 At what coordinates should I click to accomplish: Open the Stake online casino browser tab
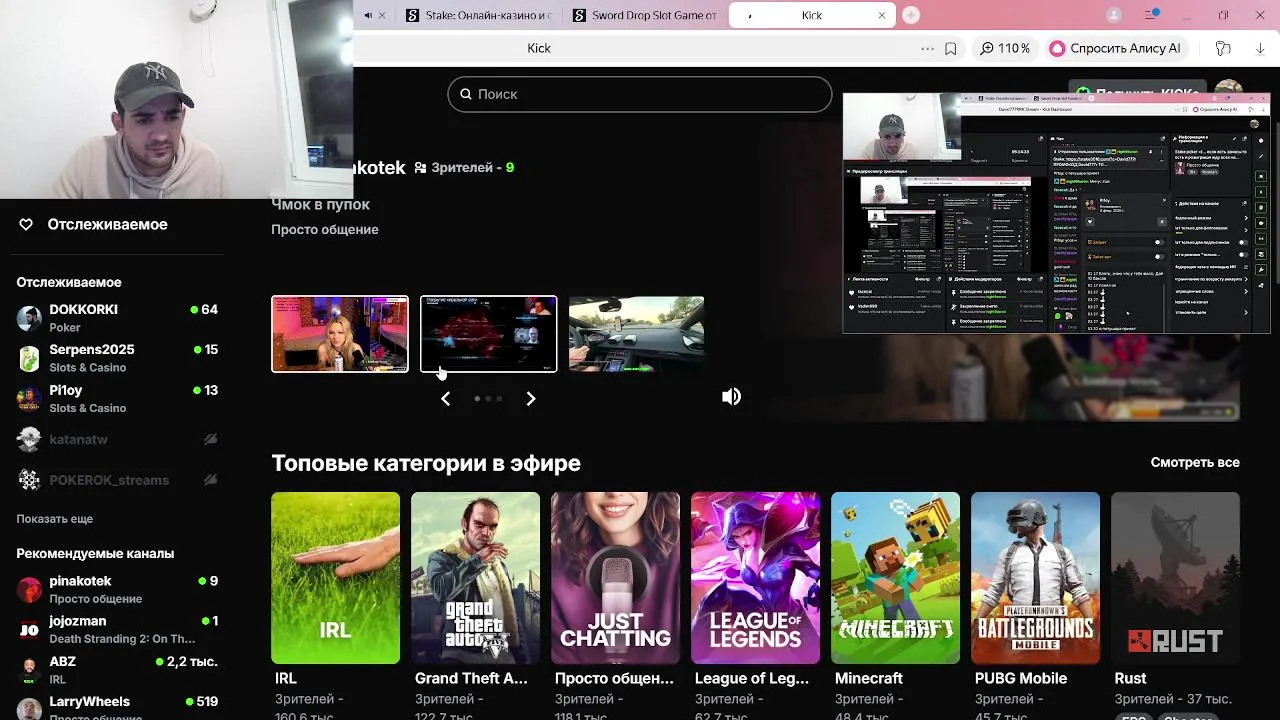click(x=478, y=15)
